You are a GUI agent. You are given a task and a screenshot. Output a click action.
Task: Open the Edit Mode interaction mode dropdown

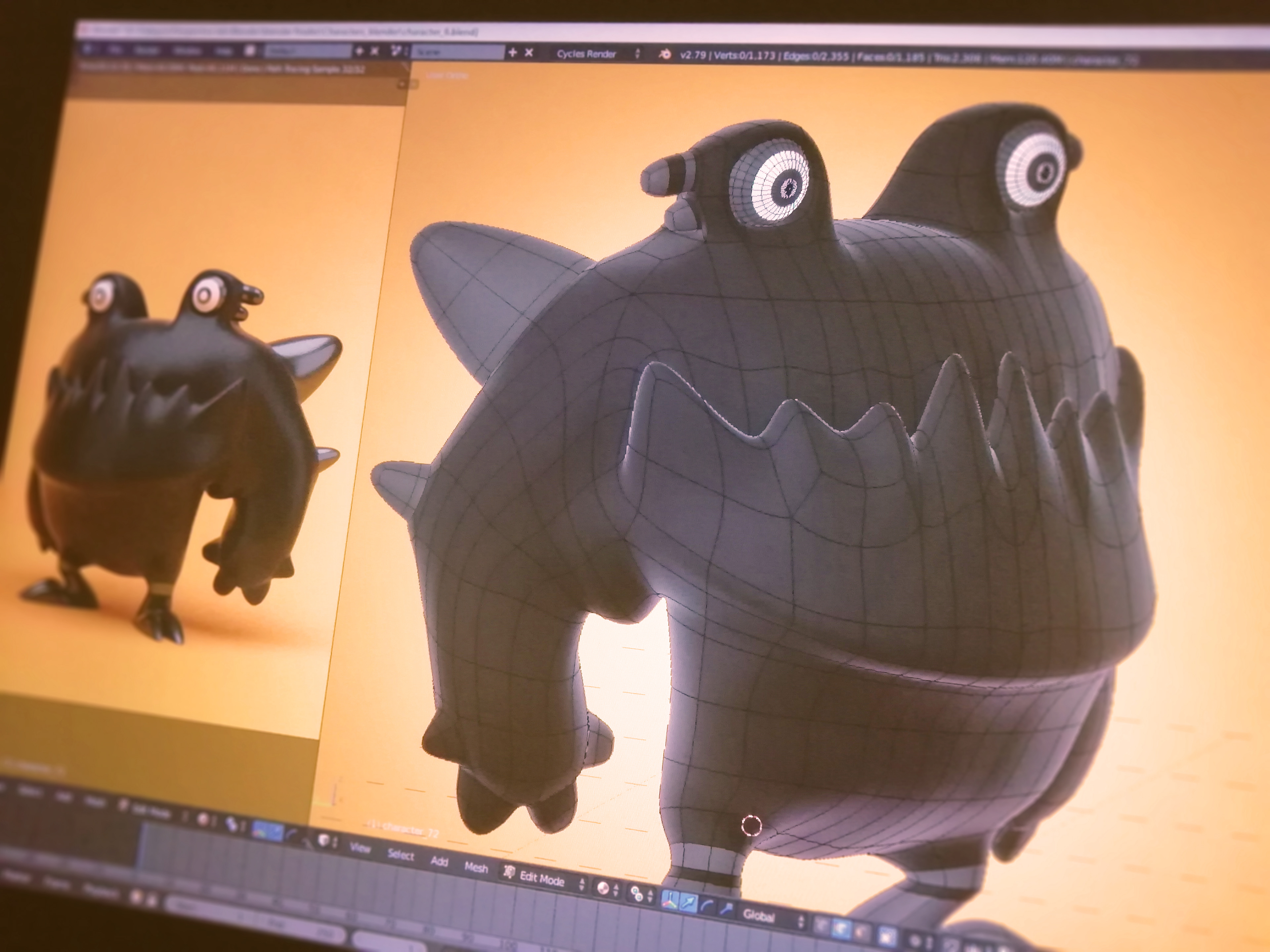[544, 879]
